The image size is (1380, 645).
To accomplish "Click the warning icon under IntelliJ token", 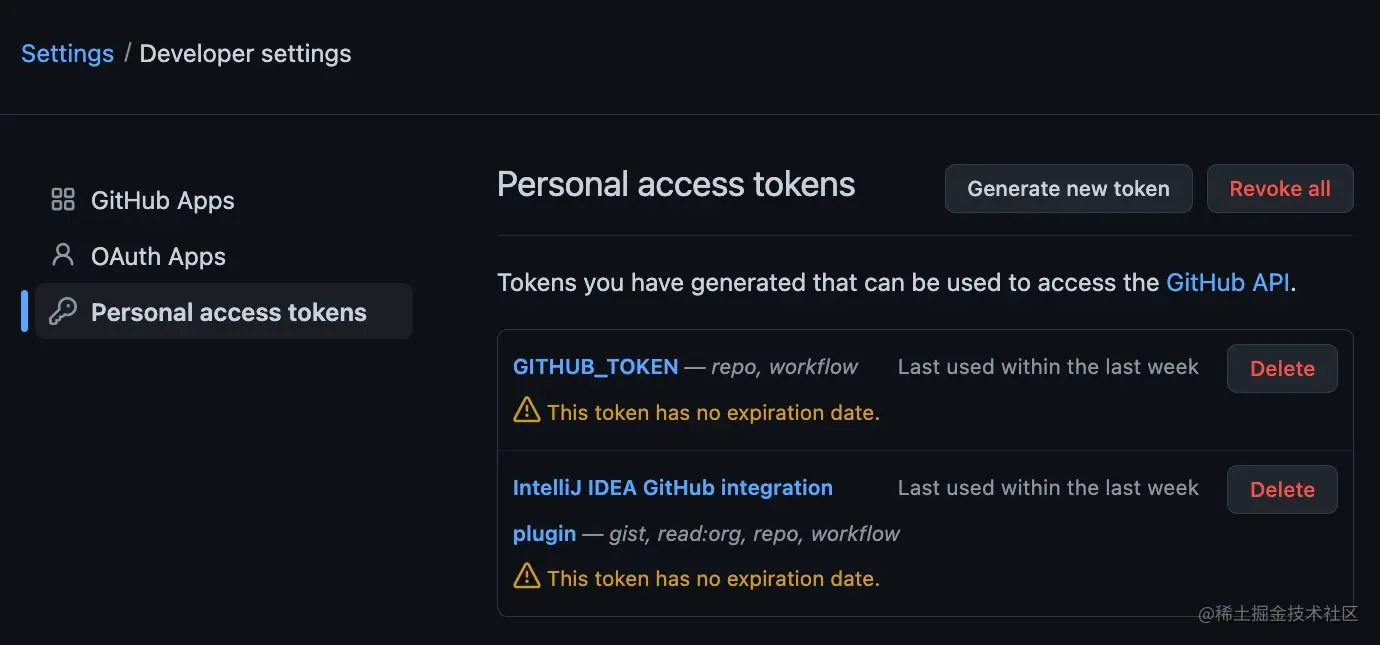I will coord(525,576).
